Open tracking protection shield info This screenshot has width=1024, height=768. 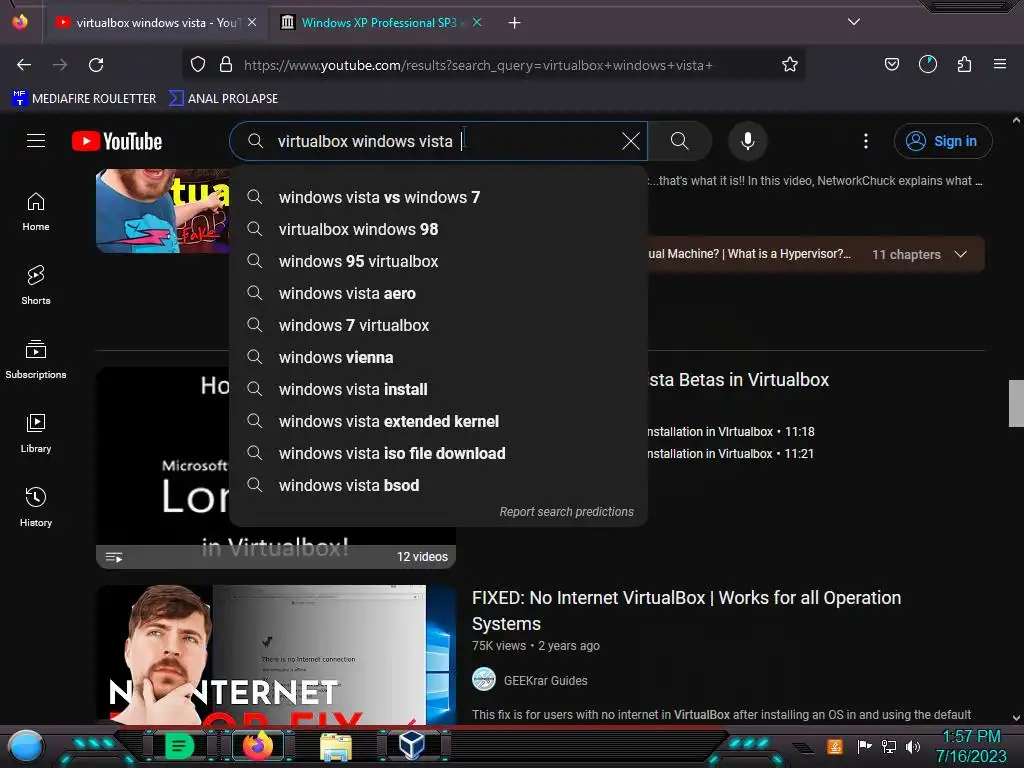(x=198, y=65)
